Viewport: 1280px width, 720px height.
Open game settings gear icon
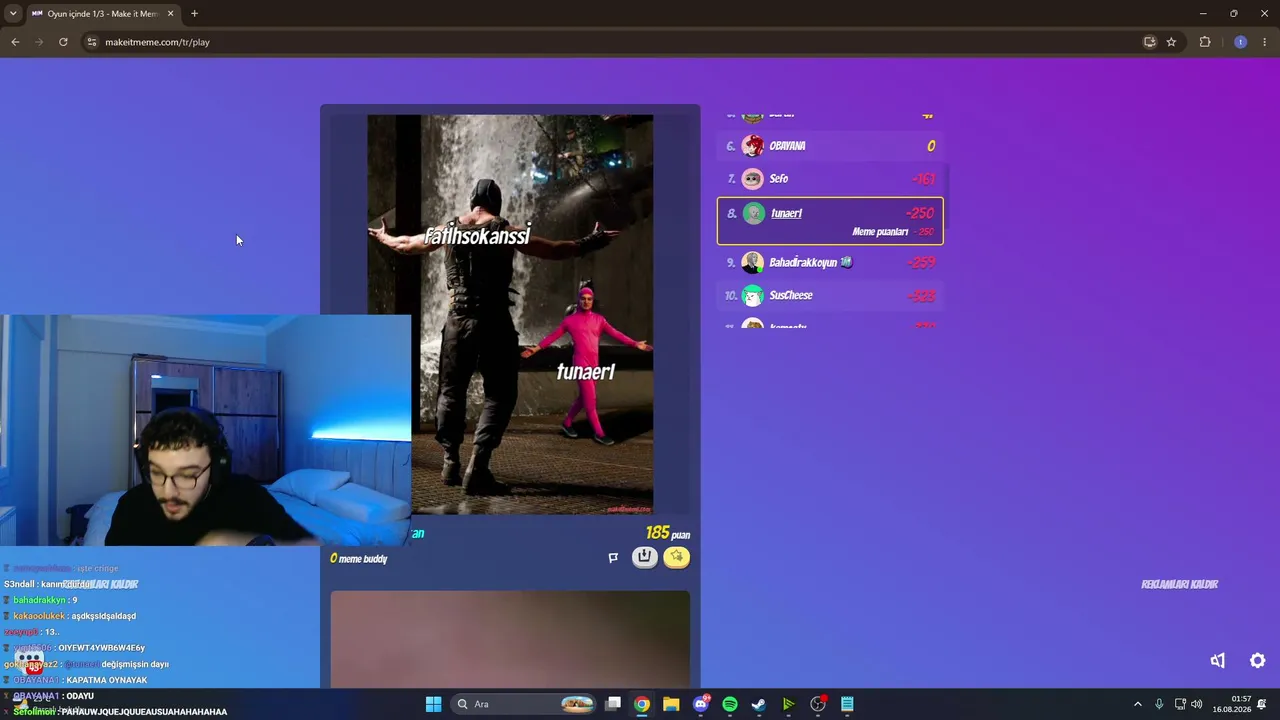[x=1258, y=661]
